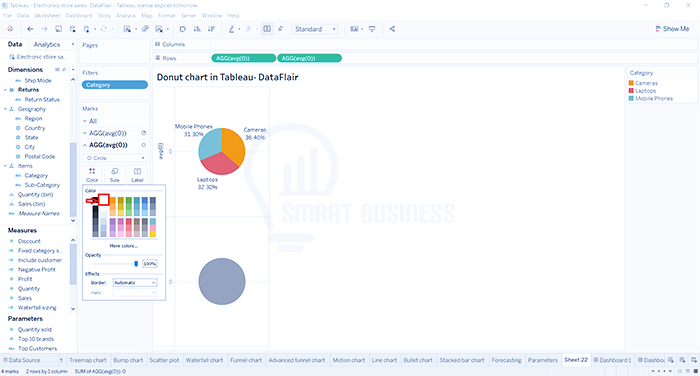Image resolution: width=700 pixels, height=376 pixels.
Task: Open the Label mark card button
Action: (137, 175)
